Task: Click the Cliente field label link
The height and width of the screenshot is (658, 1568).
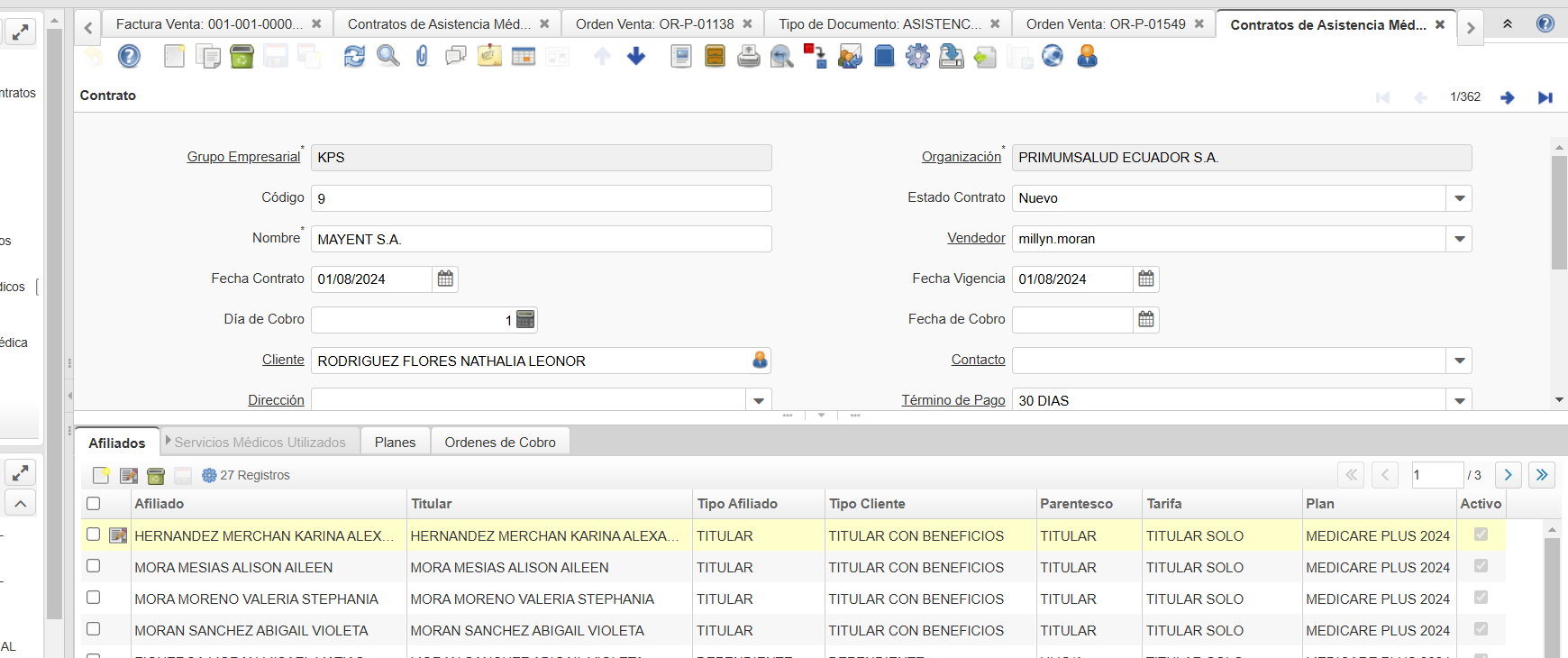Action: (x=283, y=360)
